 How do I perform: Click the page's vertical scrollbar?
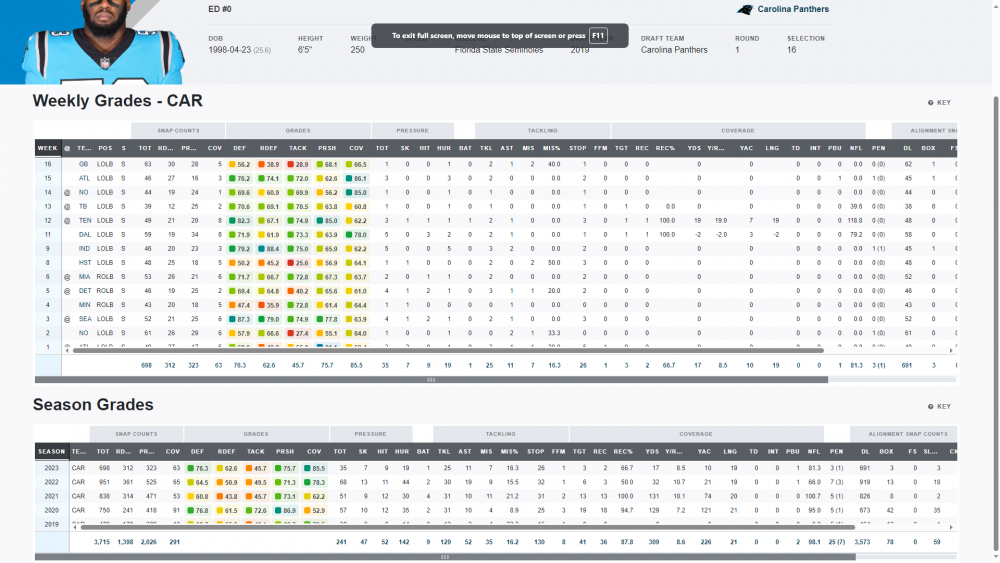coord(995,250)
